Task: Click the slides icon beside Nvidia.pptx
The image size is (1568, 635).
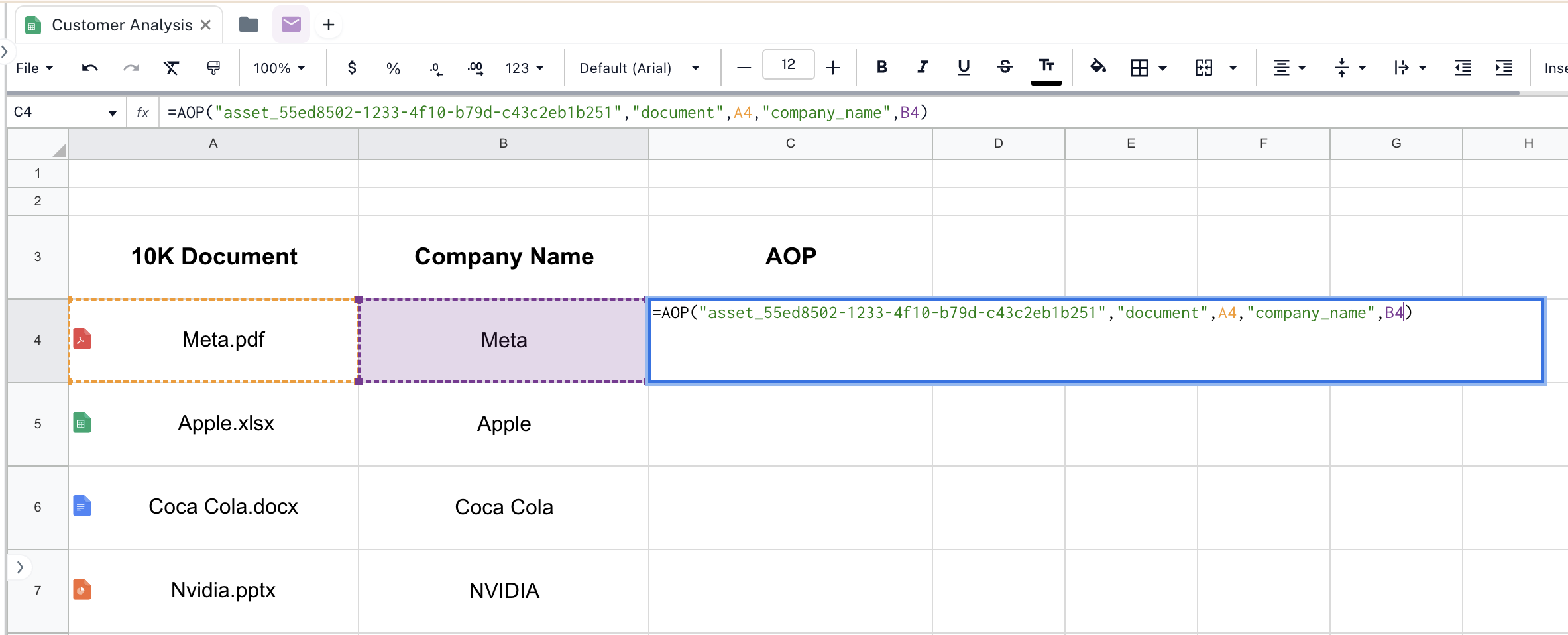Action: click(x=82, y=589)
